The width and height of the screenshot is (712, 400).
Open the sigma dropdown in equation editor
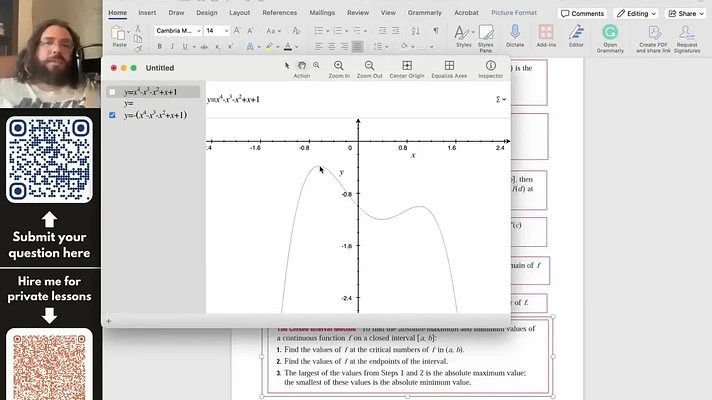tap(501, 99)
